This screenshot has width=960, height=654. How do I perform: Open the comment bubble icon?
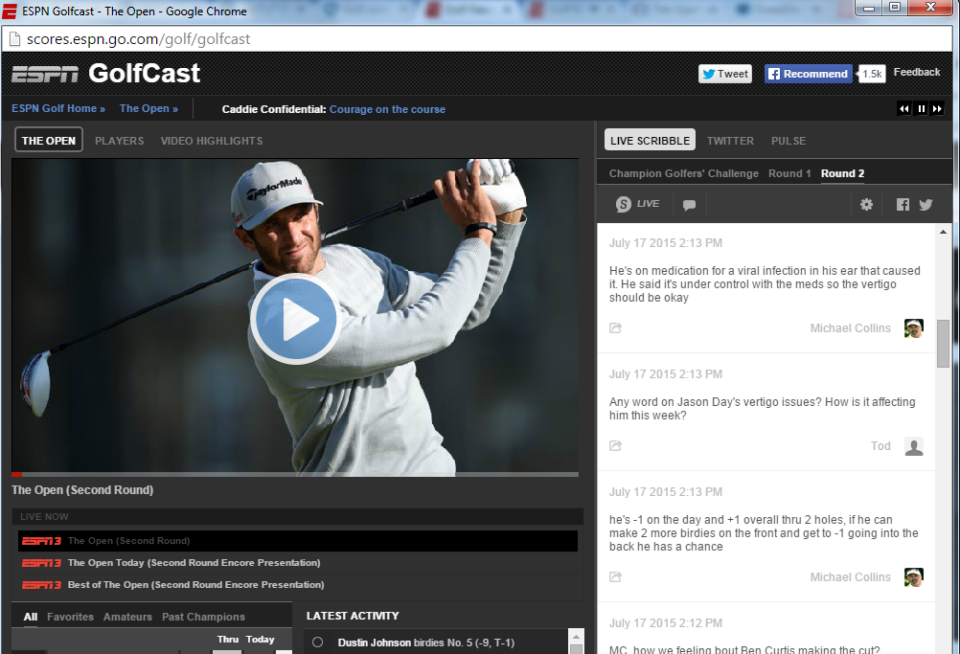point(689,205)
